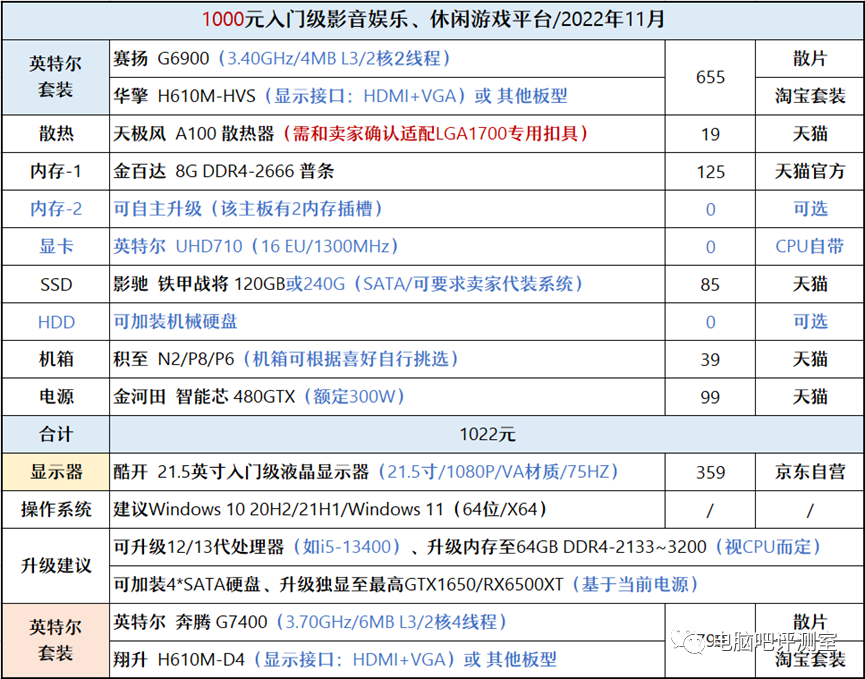
Task: Click the total 1022元 cell
Action: 487,434
